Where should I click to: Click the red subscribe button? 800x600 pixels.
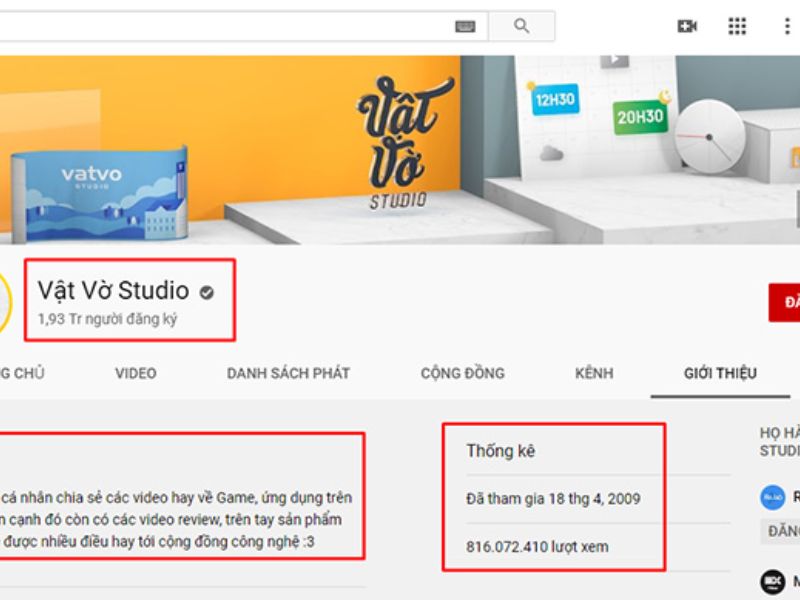coord(790,300)
